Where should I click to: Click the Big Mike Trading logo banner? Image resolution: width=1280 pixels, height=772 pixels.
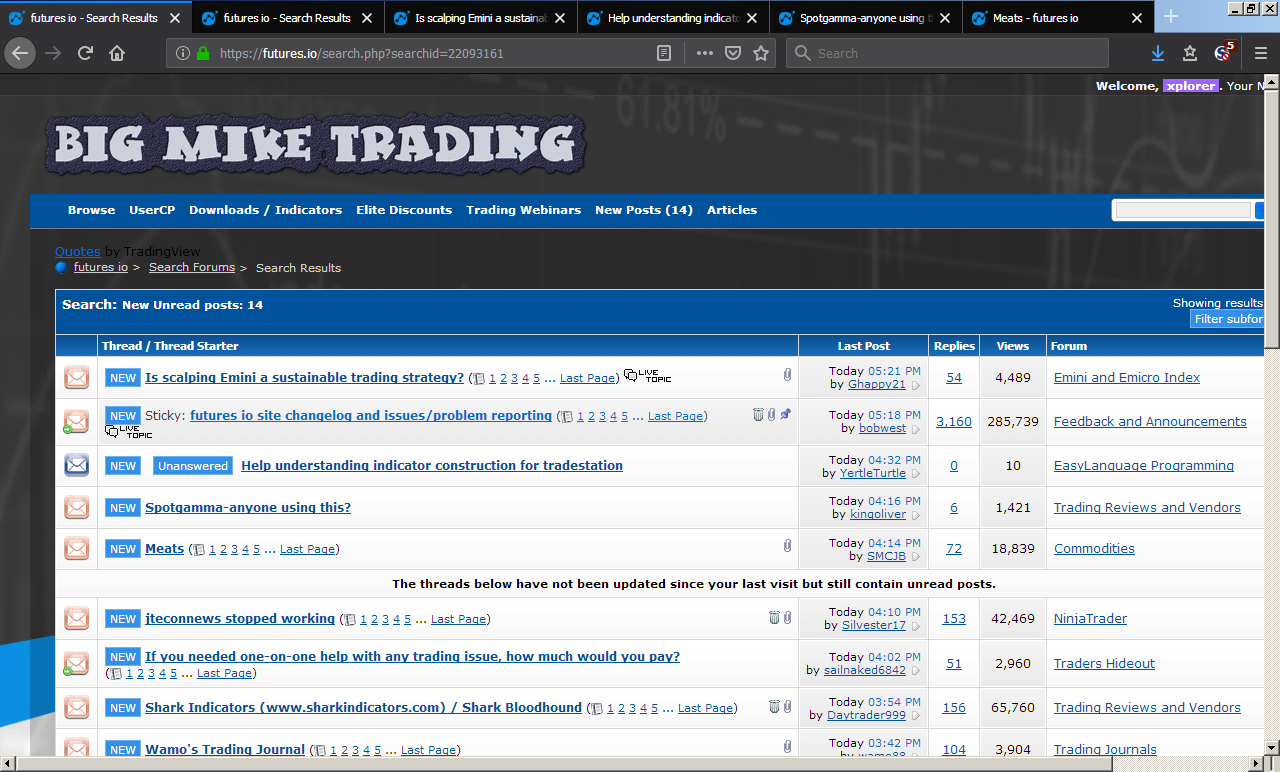(316, 146)
